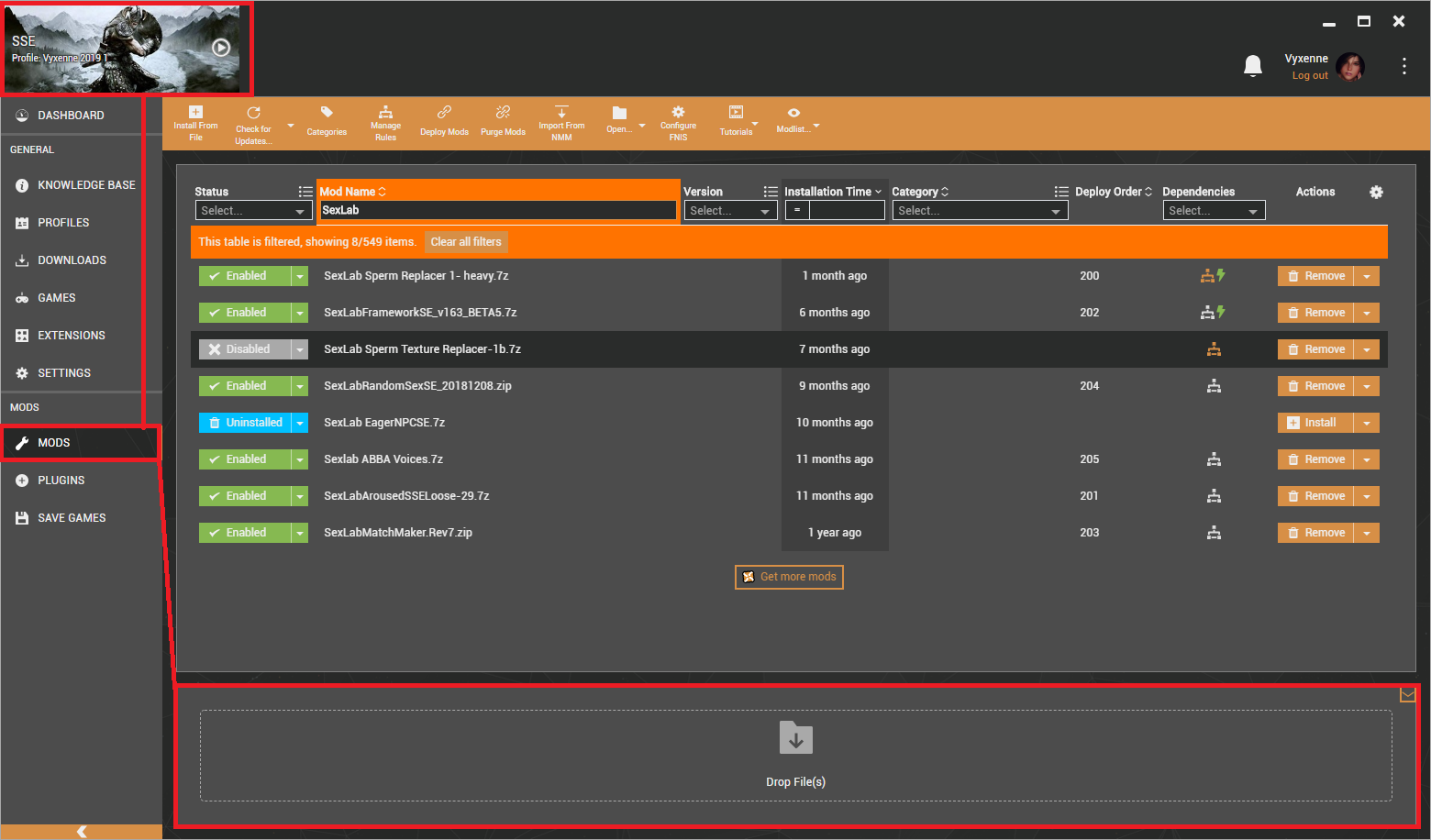
Task: Expand status dropdown arrow for SexLab EagerNPCSE
Action: point(300,422)
